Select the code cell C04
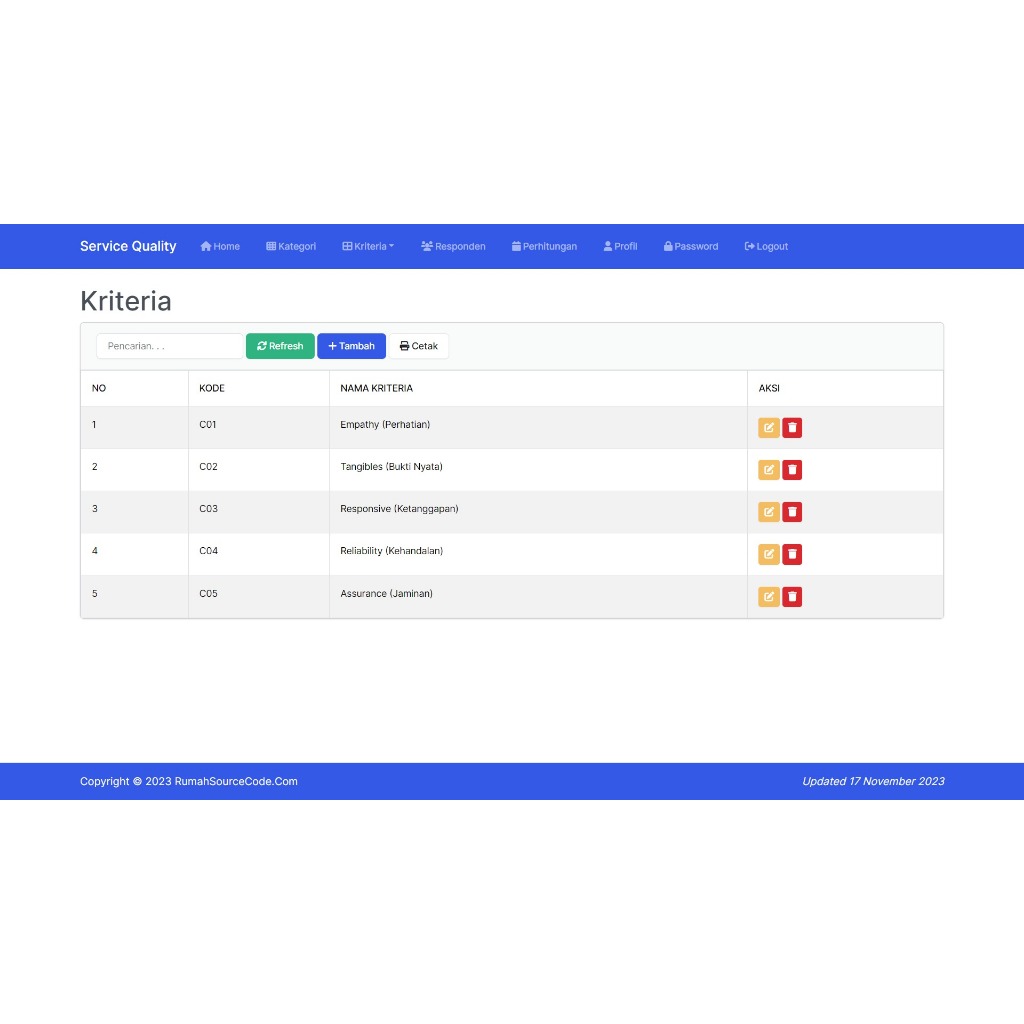Screen dimensions: 1024x1024 [x=259, y=554]
